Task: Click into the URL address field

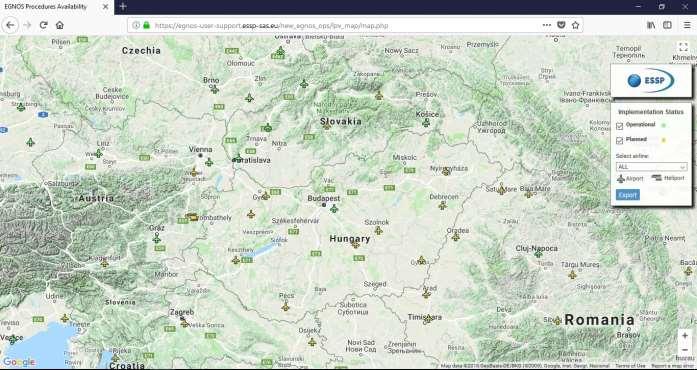Action: (347, 25)
